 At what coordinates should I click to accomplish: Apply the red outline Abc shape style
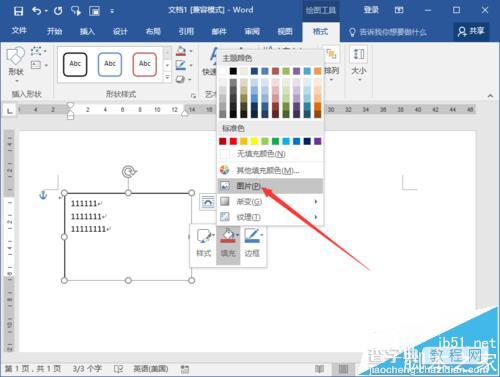point(145,64)
